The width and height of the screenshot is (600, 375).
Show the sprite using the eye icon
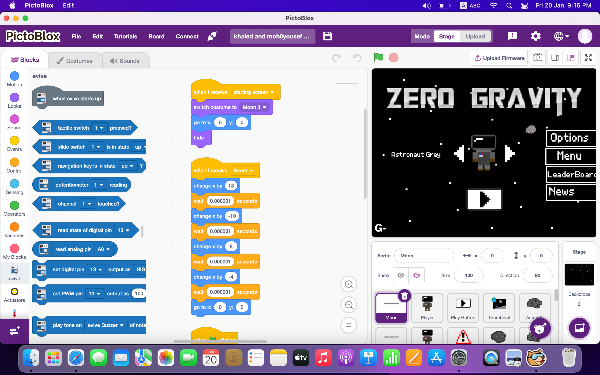click(x=401, y=275)
